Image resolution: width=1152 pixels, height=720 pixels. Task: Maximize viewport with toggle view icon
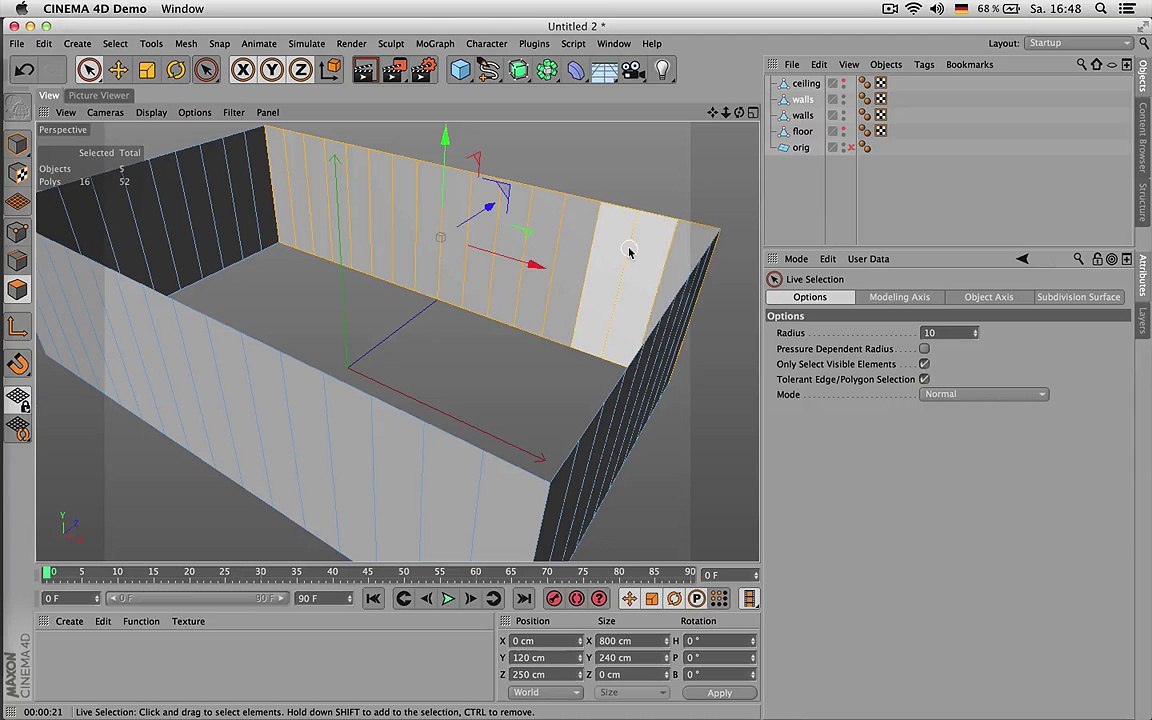753,112
